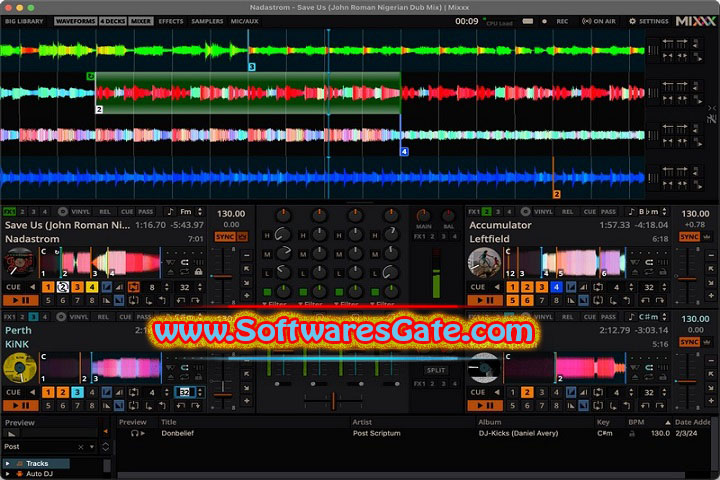Screen dimensions: 720x480
Task: Open the BIG LIBRARY view
Action: tap(24, 21)
